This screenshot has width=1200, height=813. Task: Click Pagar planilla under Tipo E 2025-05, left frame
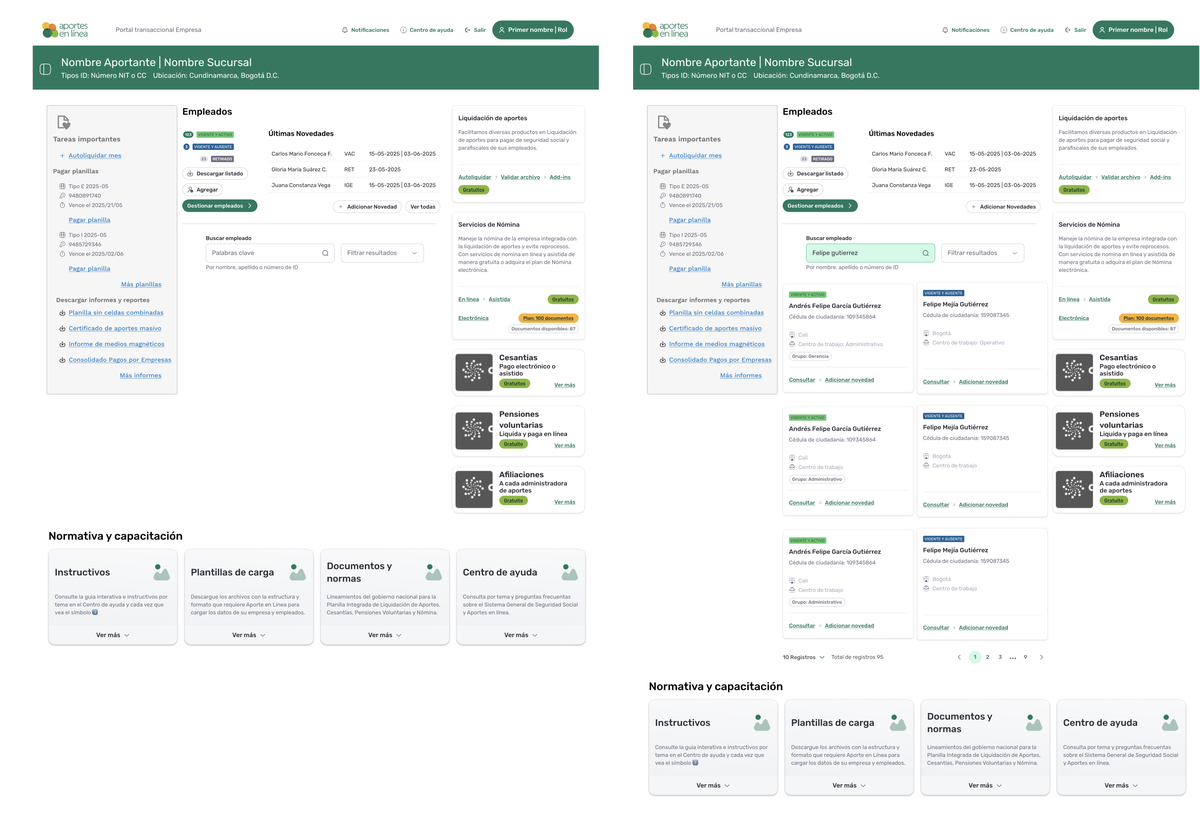tap(89, 220)
